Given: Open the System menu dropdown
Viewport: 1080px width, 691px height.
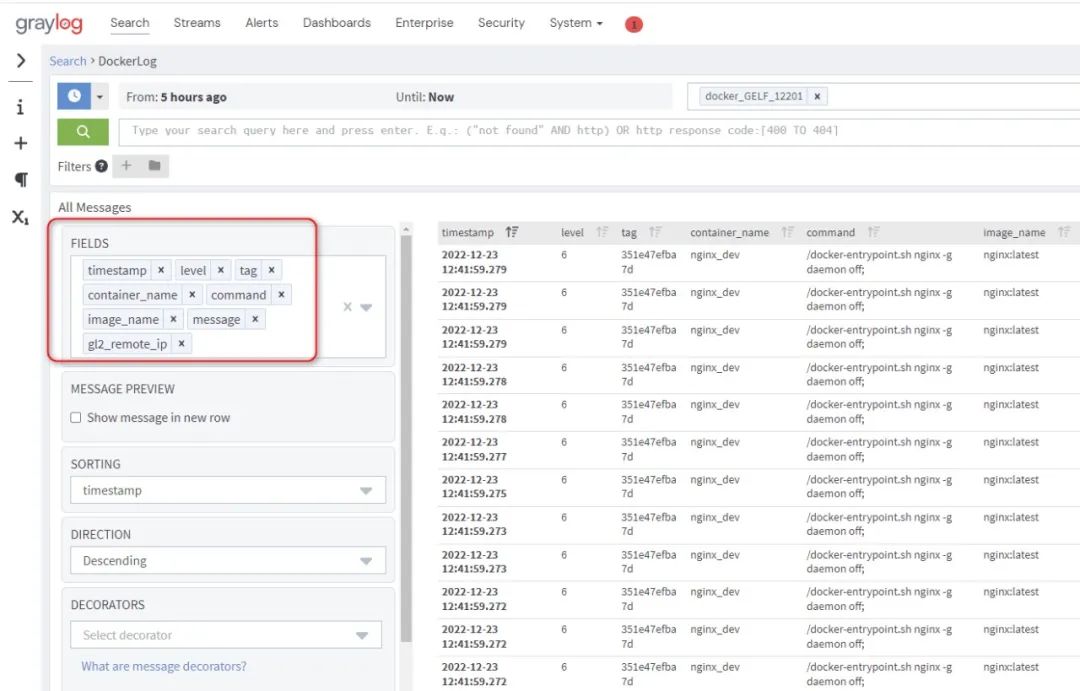Looking at the screenshot, I should click(576, 23).
